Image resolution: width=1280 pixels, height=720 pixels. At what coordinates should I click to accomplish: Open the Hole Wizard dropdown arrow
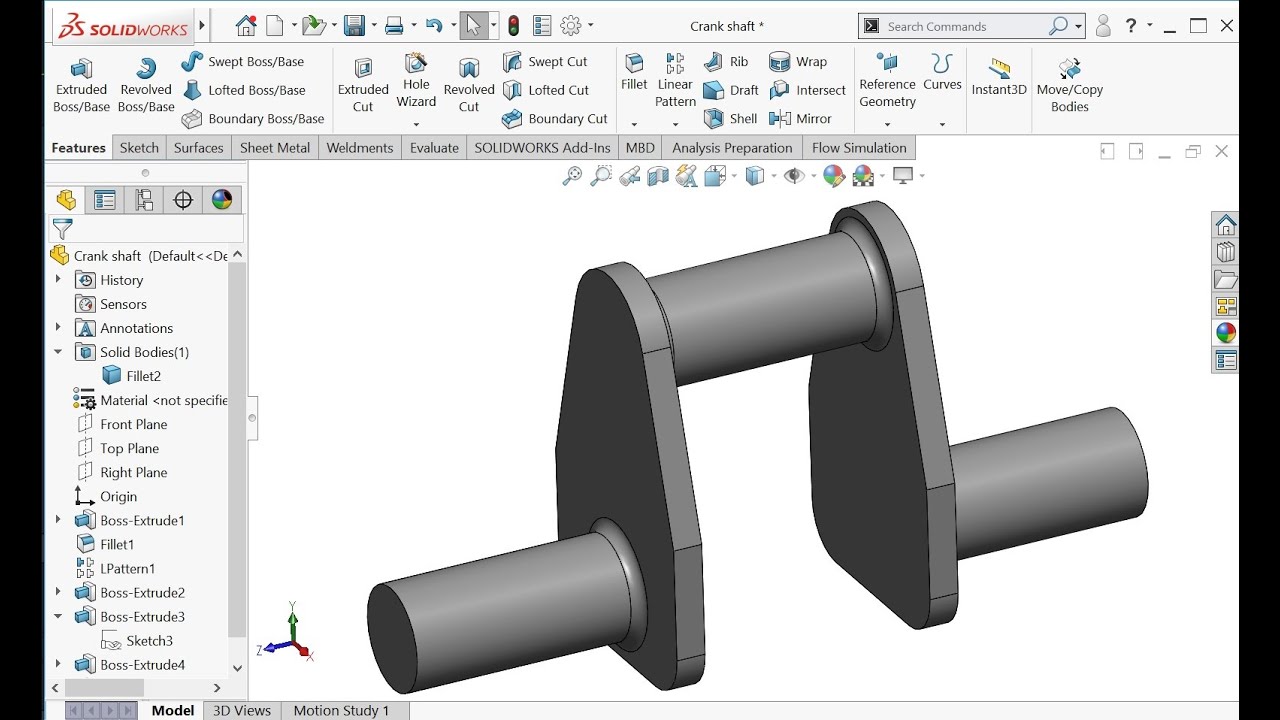pyautogui.click(x=416, y=125)
